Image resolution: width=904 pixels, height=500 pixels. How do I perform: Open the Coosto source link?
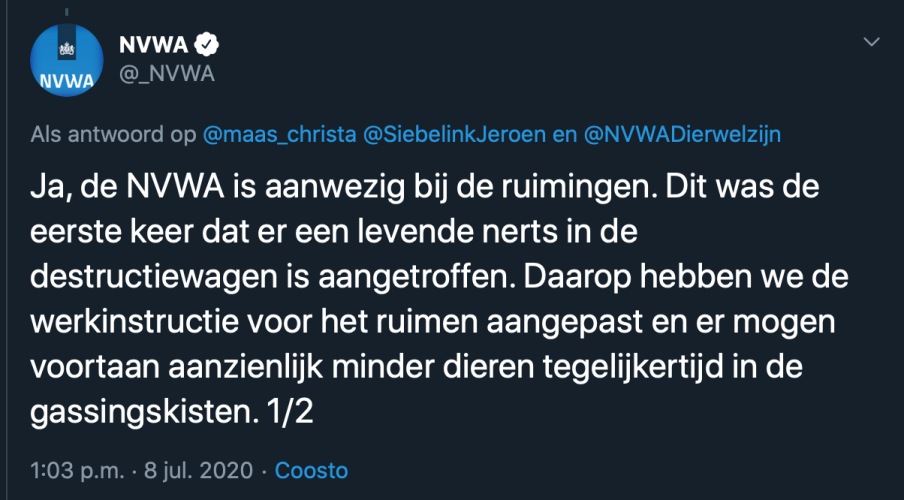(x=311, y=469)
